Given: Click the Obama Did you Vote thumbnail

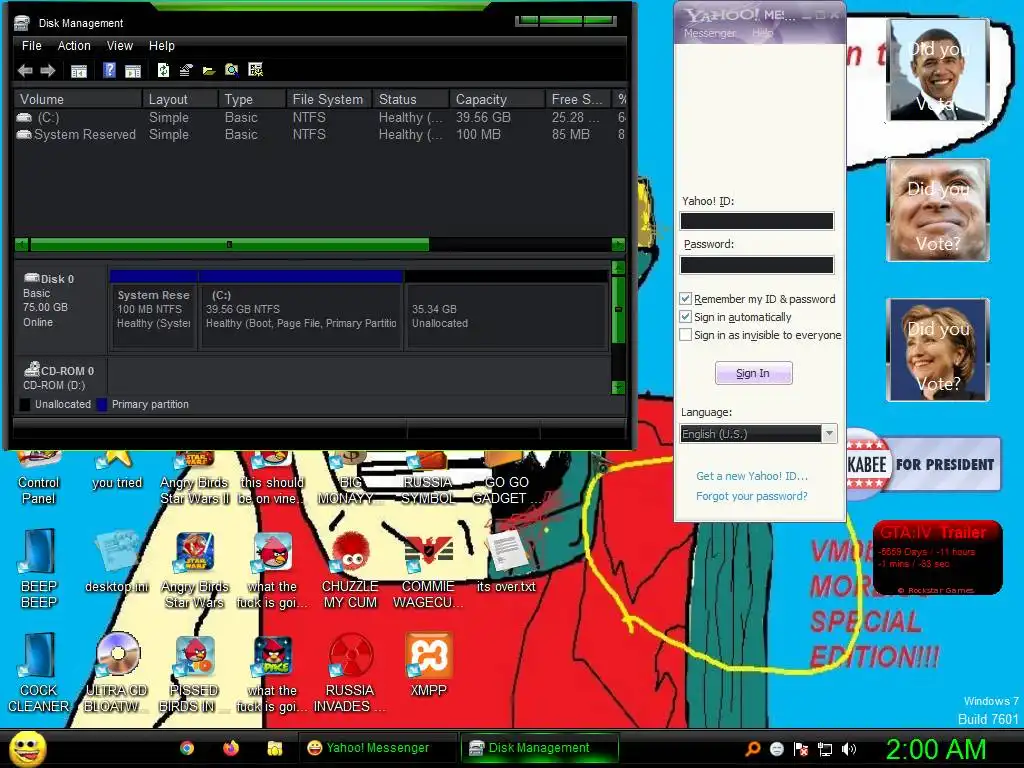Looking at the screenshot, I should (x=938, y=70).
